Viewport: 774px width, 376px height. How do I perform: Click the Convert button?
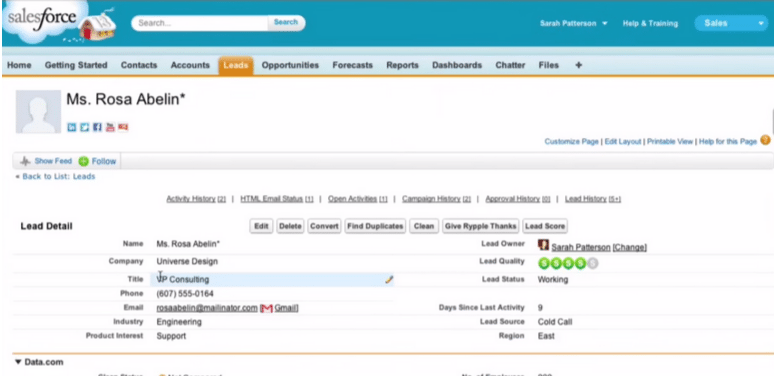click(x=324, y=226)
